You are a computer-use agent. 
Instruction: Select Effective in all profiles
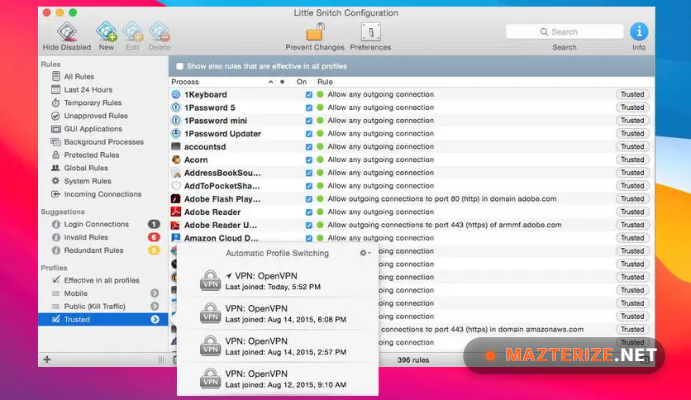[103, 280]
